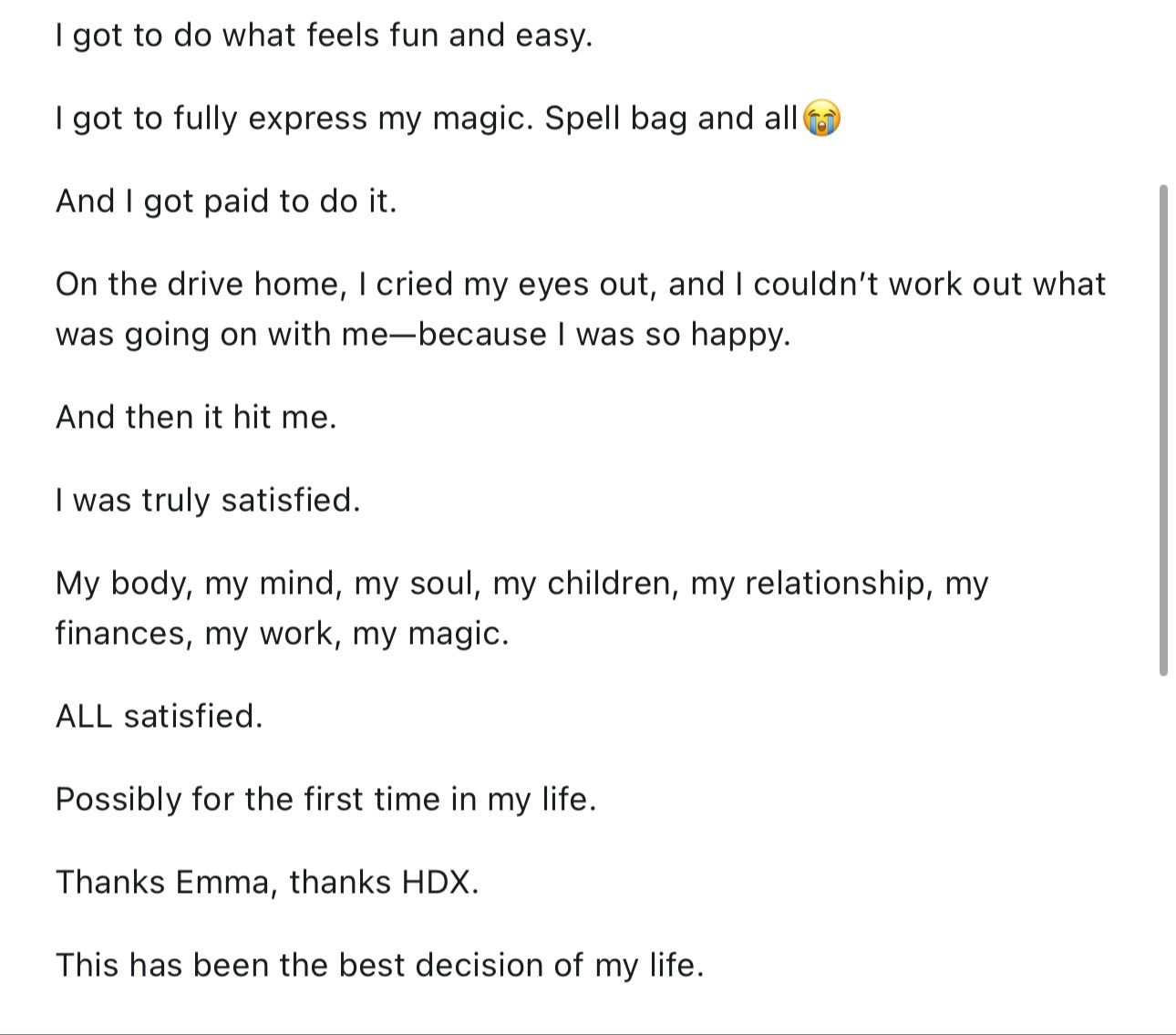Click the crying face emoji
This screenshot has width=1176, height=1035.
click(820, 119)
